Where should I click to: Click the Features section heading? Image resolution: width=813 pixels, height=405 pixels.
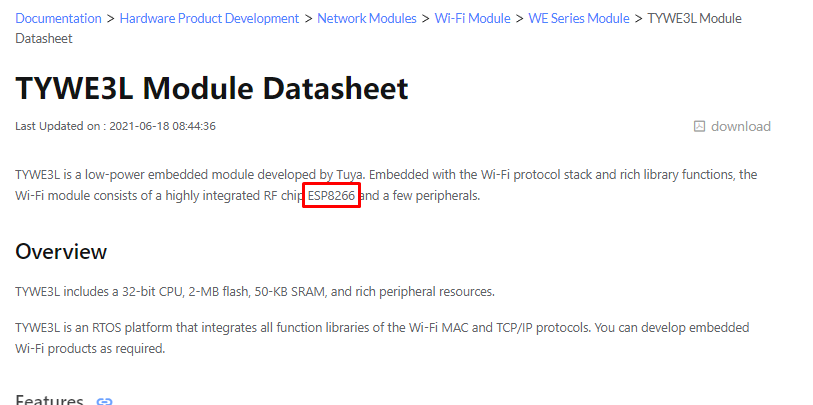[49, 400]
